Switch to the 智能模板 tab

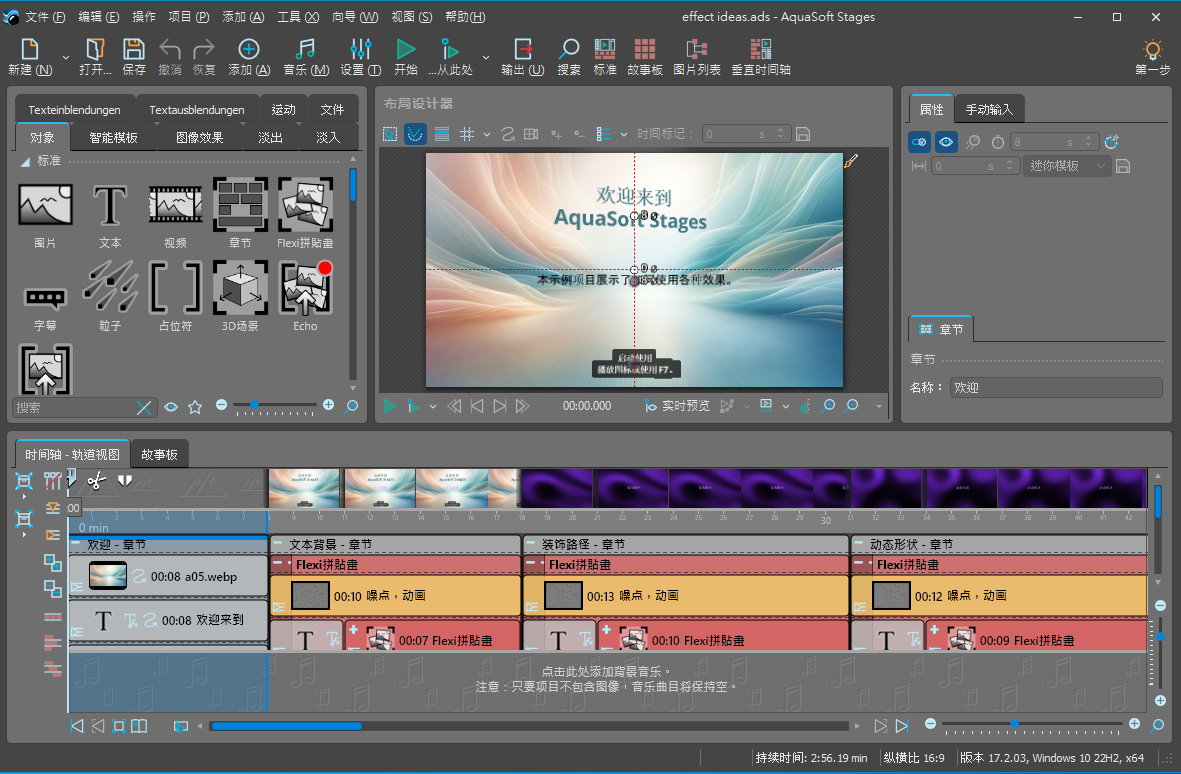pos(113,138)
